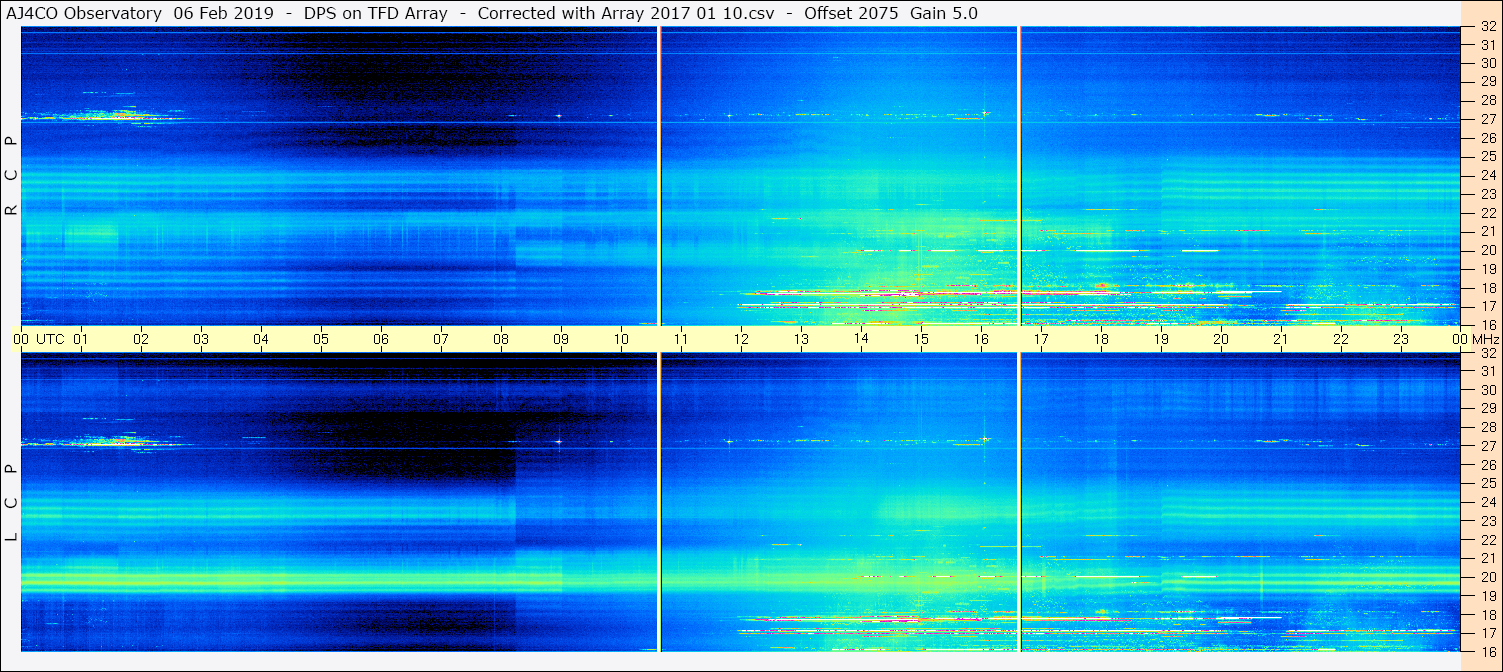Click the AJ4CO Observatory title text

(84, 13)
